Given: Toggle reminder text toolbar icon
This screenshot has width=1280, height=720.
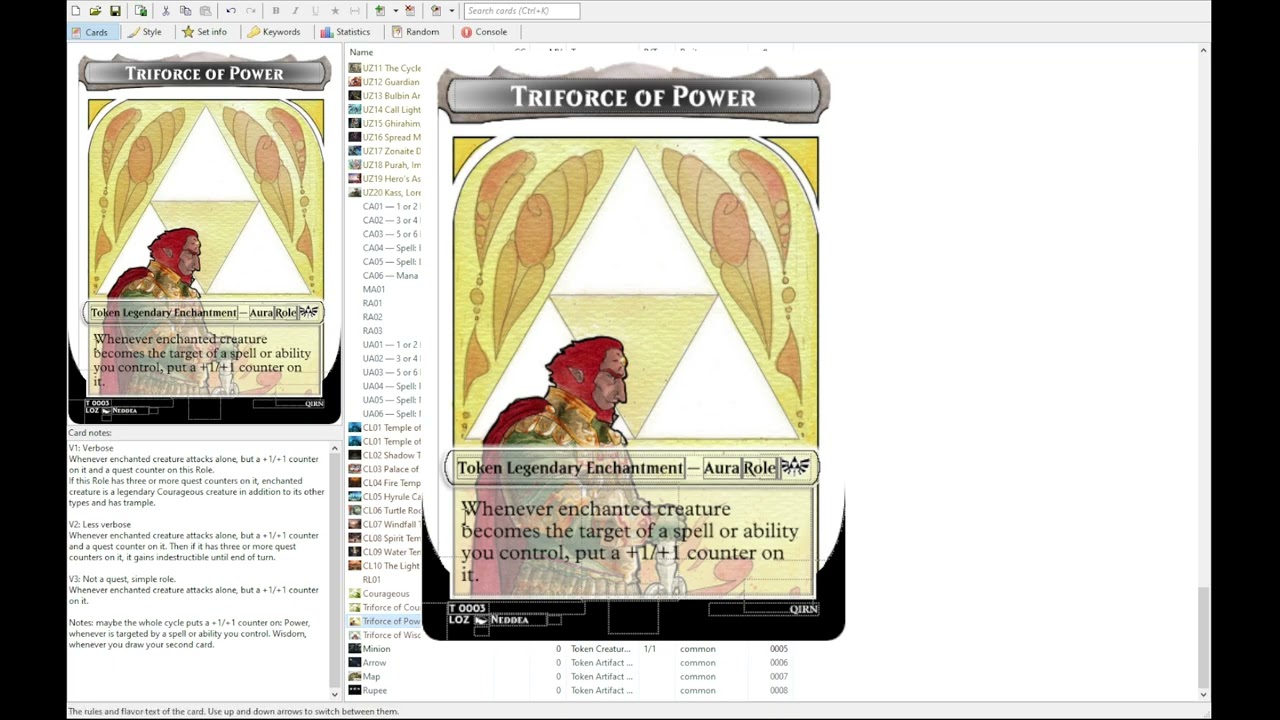Looking at the screenshot, I should 354,11.
